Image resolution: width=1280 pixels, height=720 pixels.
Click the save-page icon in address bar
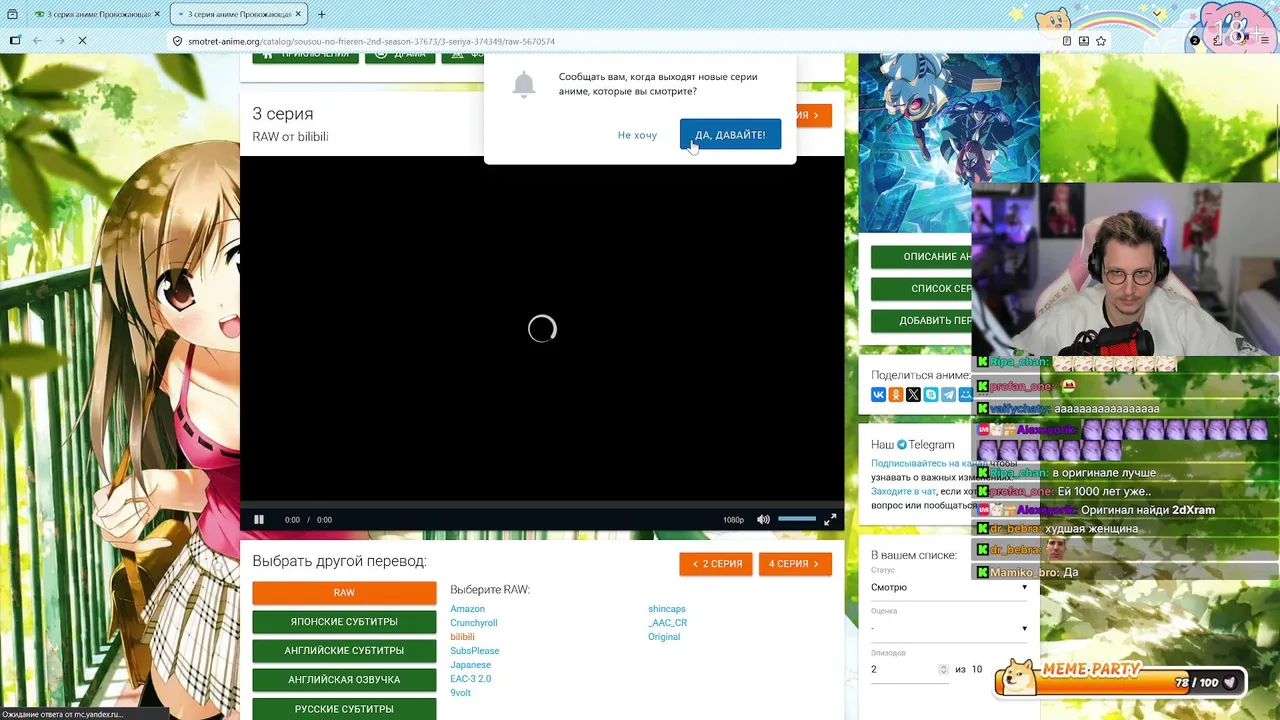[1084, 41]
